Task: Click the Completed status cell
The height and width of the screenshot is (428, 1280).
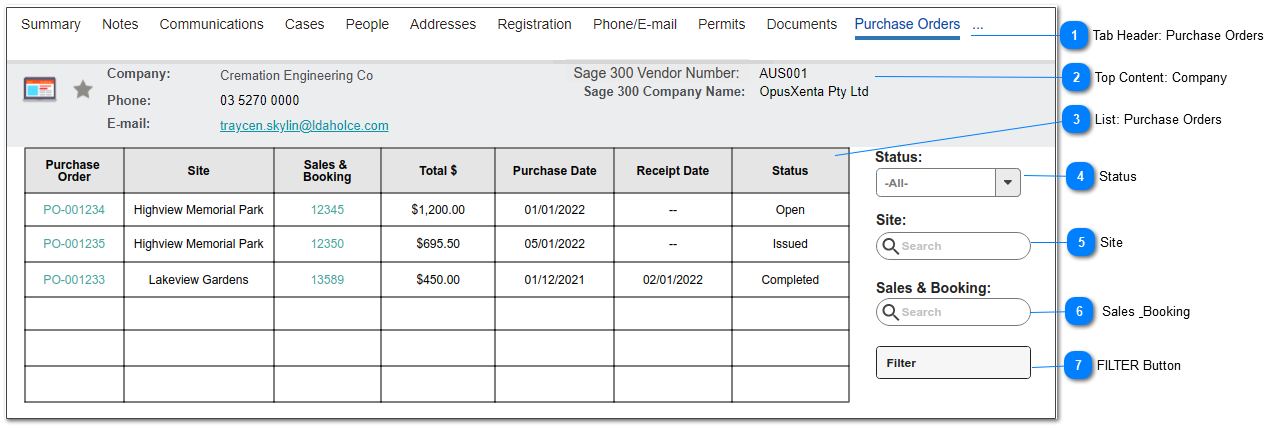Action: [x=790, y=280]
